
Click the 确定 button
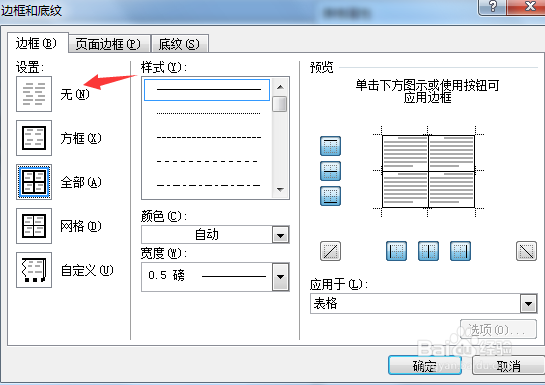(425, 366)
